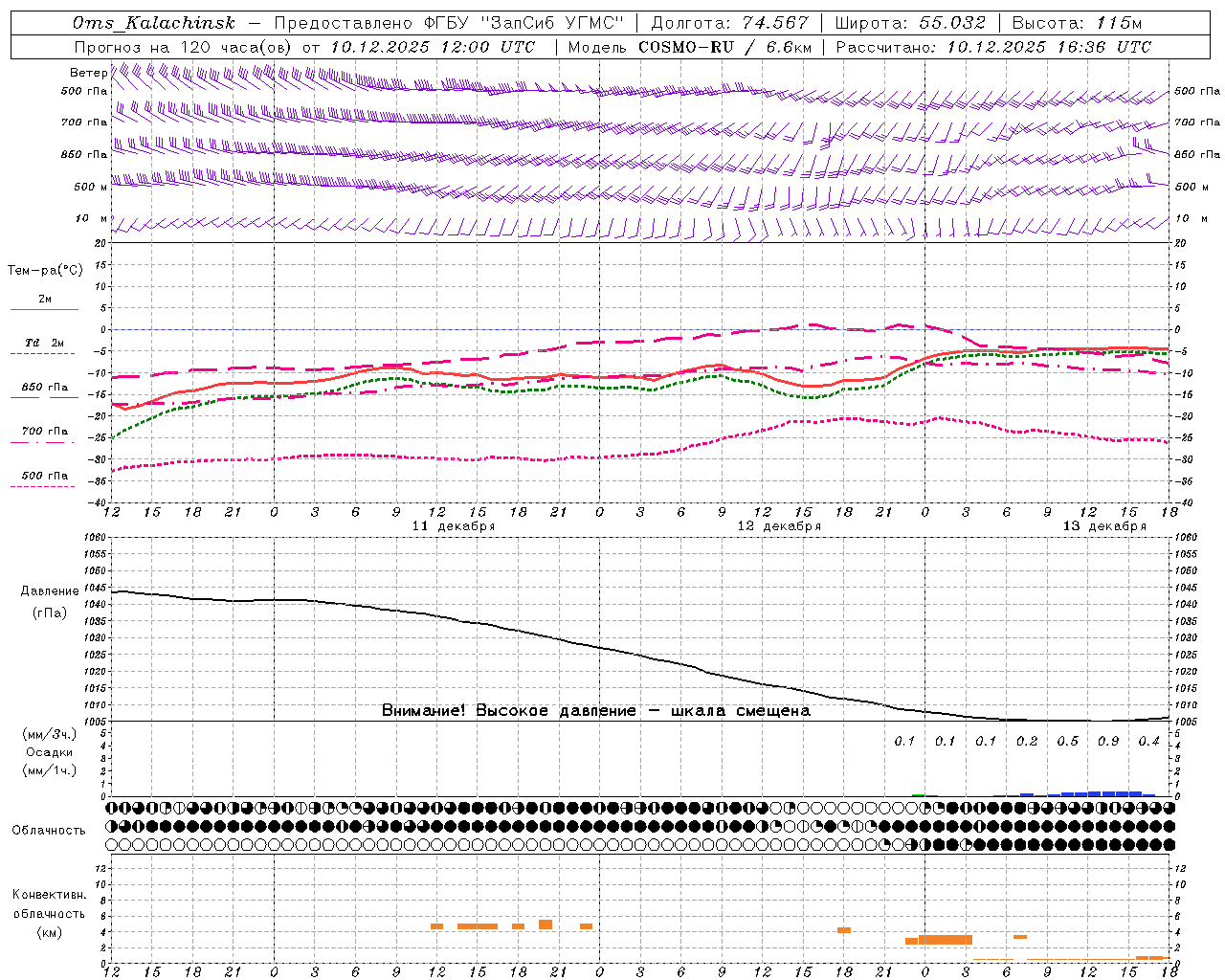
Task: Click the Oms_Kalachinsk station title
Action: pos(153,23)
